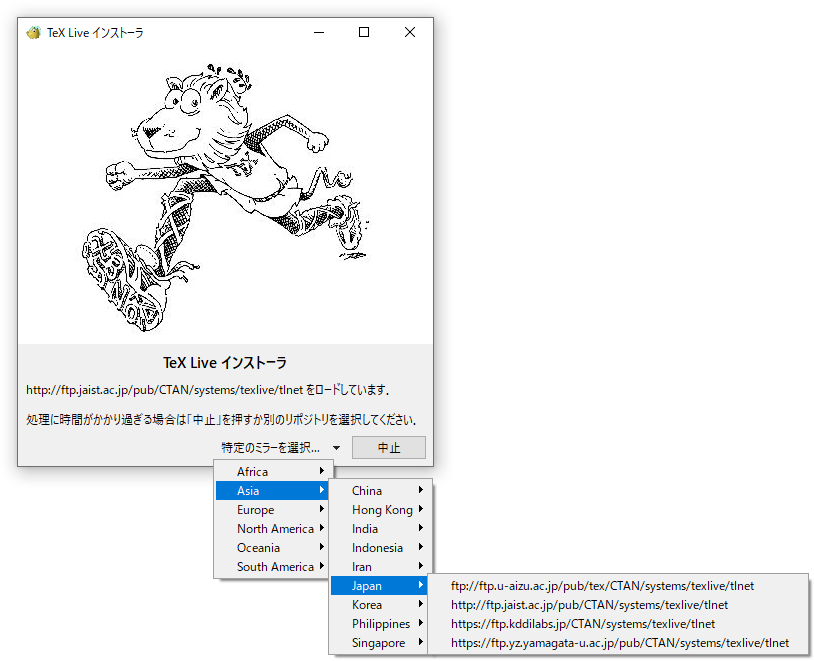Expand the Indonesia mirror list

(x=381, y=548)
